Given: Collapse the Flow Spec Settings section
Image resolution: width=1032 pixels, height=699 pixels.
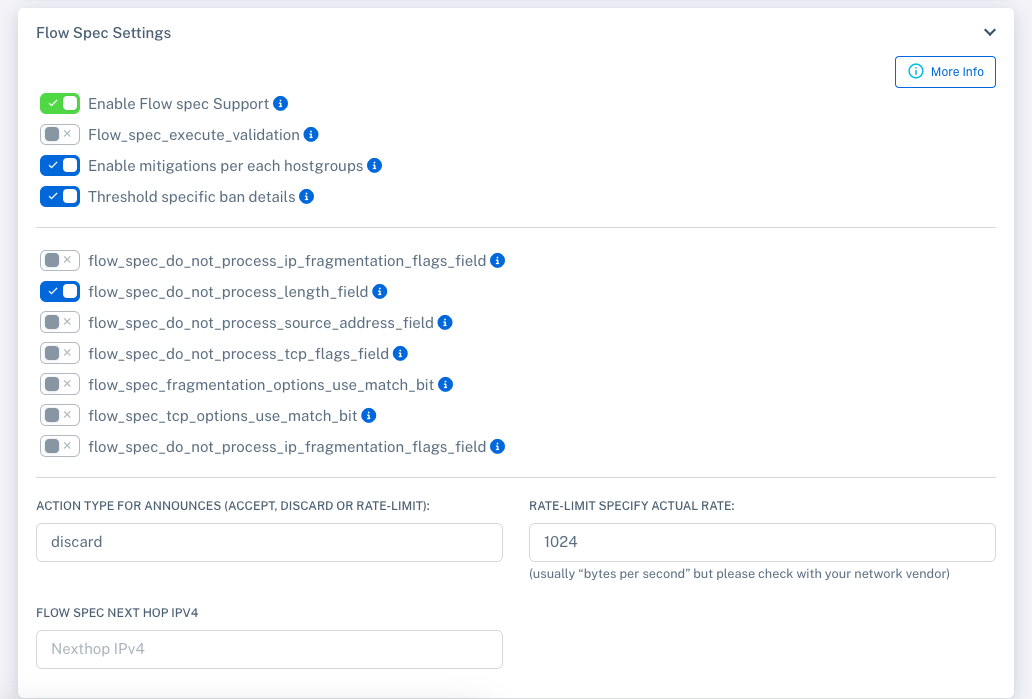Looking at the screenshot, I should click(989, 32).
